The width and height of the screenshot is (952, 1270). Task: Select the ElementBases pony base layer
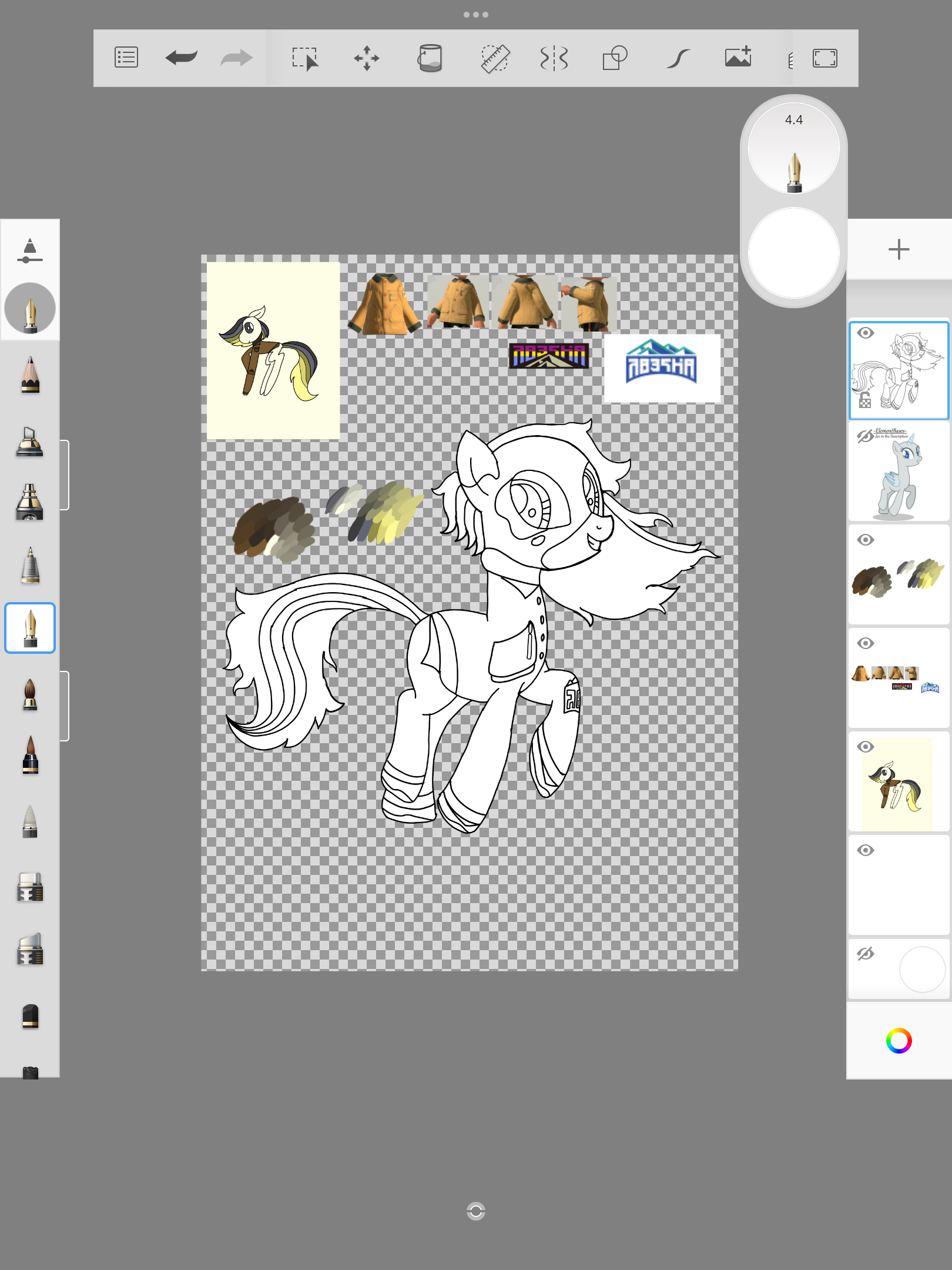click(899, 472)
